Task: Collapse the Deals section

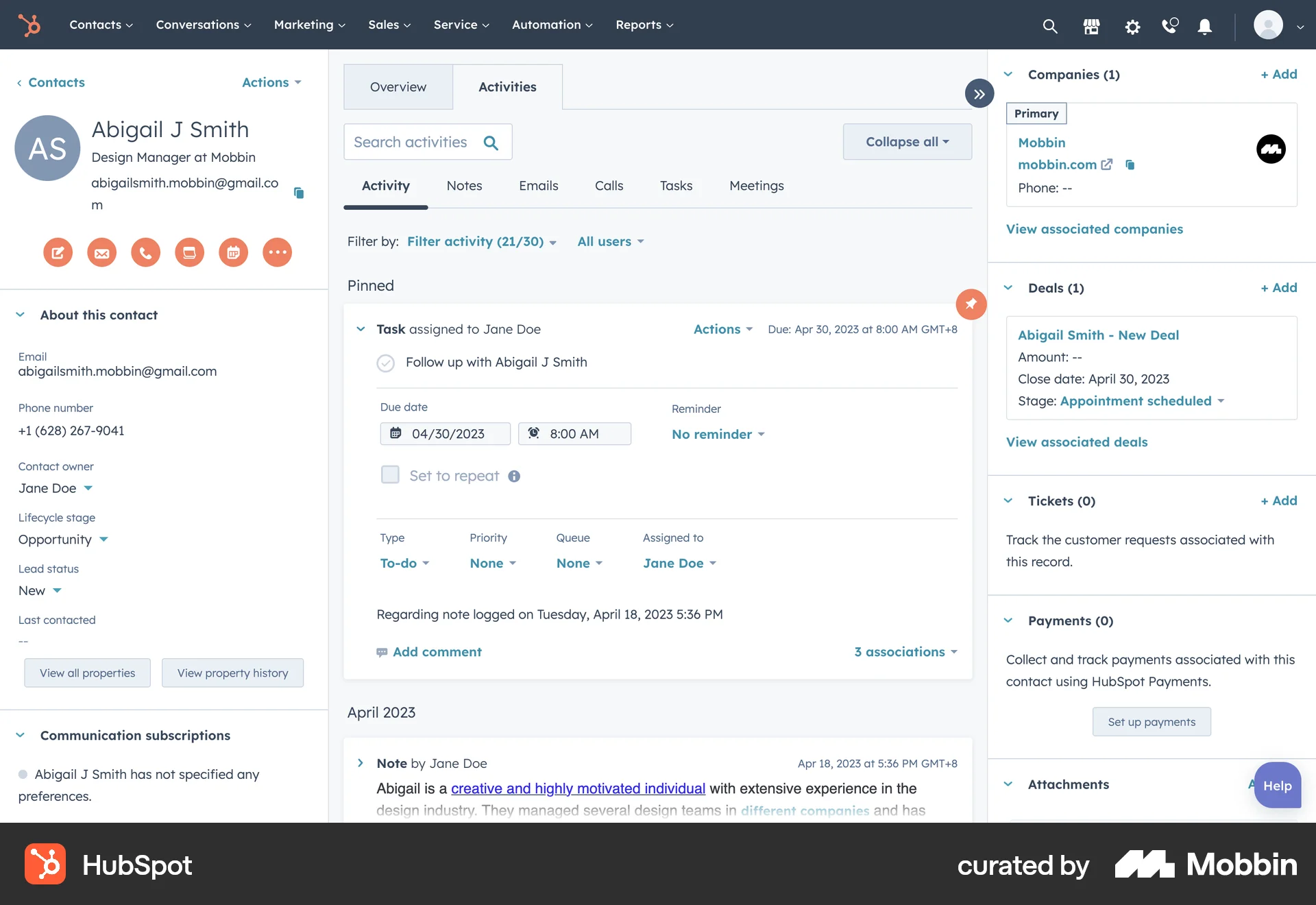Action: point(1008,288)
